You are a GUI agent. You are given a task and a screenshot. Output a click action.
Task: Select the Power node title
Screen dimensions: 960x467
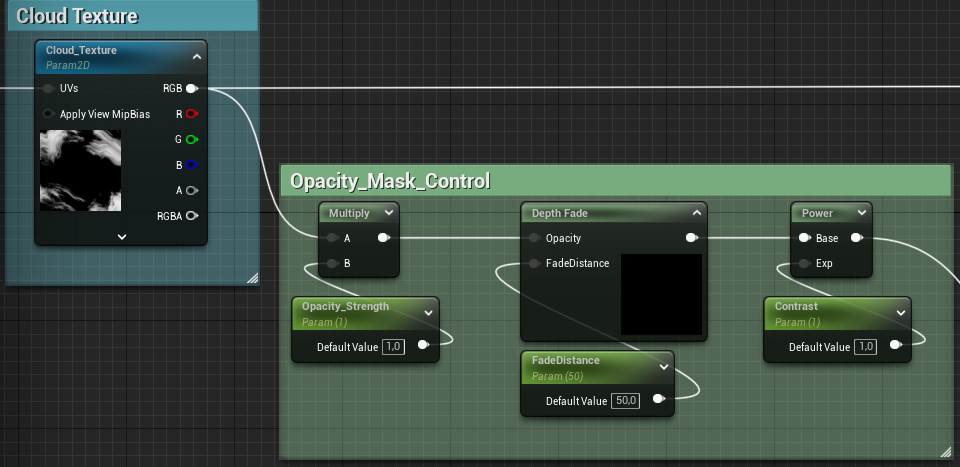[x=817, y=213]
